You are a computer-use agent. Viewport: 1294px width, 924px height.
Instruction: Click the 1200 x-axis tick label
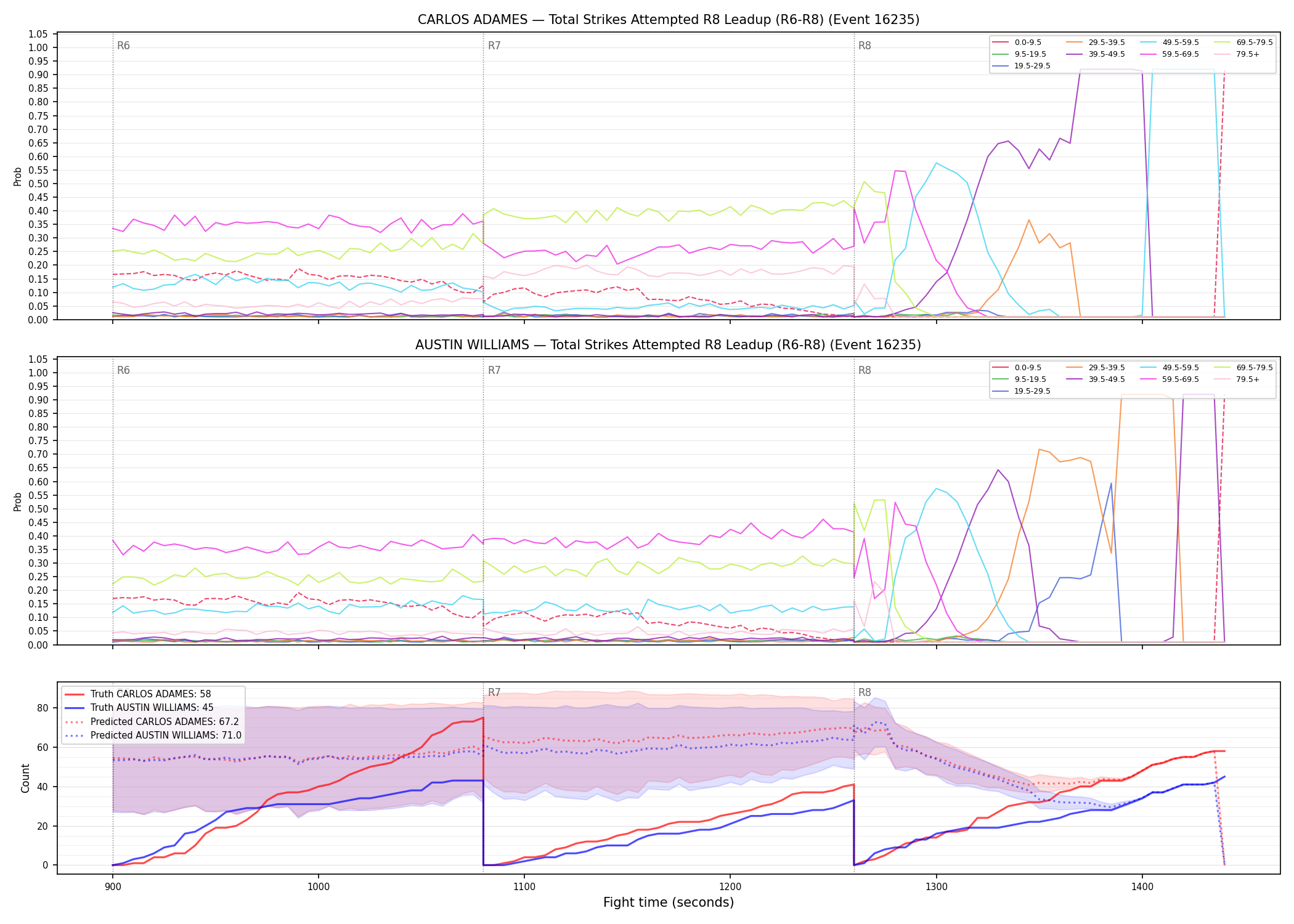coord(730,887)
